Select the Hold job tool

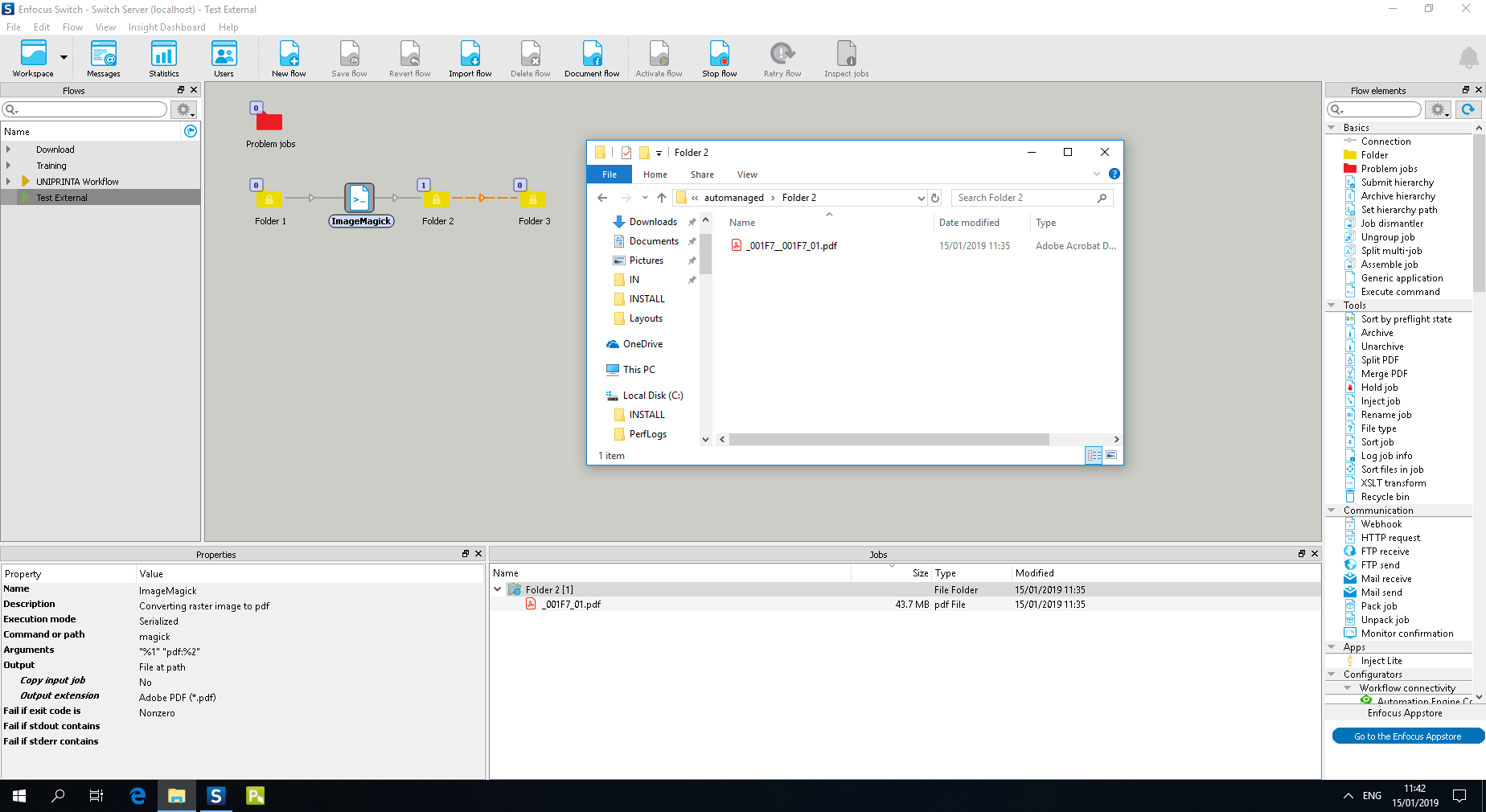(1379, 388)
